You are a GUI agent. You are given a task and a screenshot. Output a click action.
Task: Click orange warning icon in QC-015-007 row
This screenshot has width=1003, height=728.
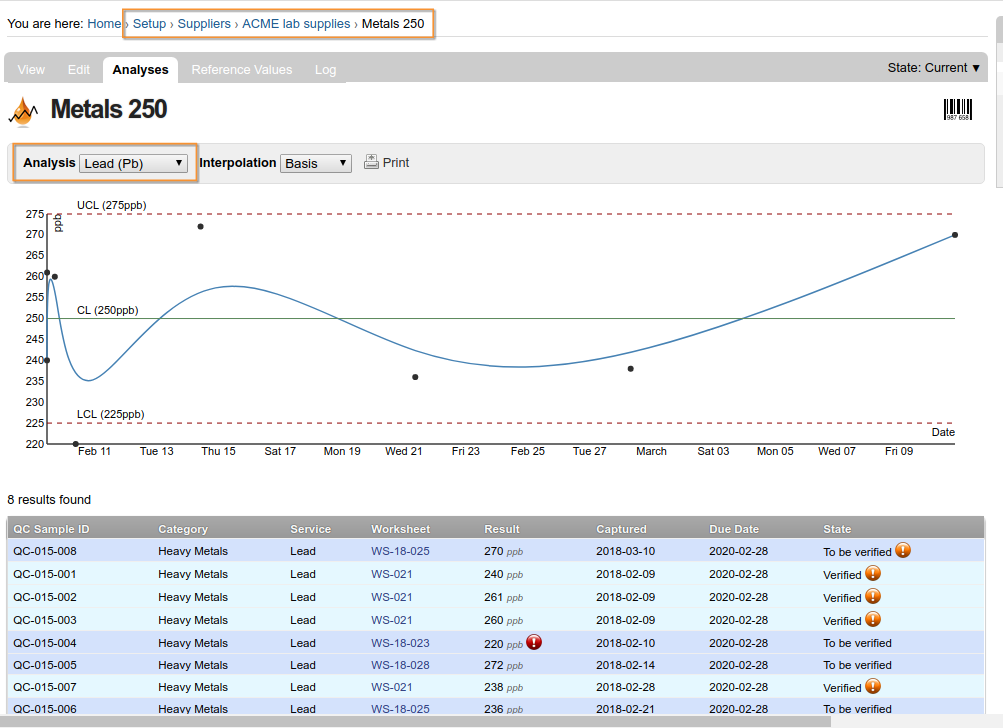873,686
